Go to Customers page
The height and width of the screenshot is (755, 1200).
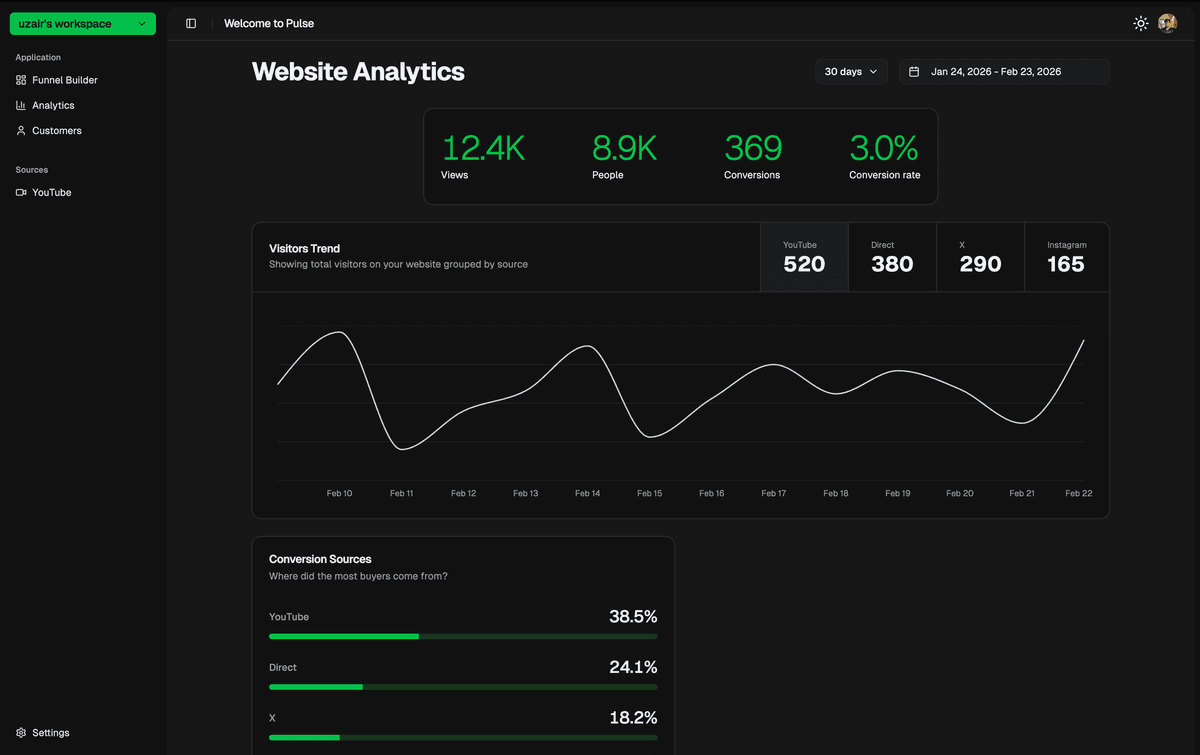click(57, 131)
